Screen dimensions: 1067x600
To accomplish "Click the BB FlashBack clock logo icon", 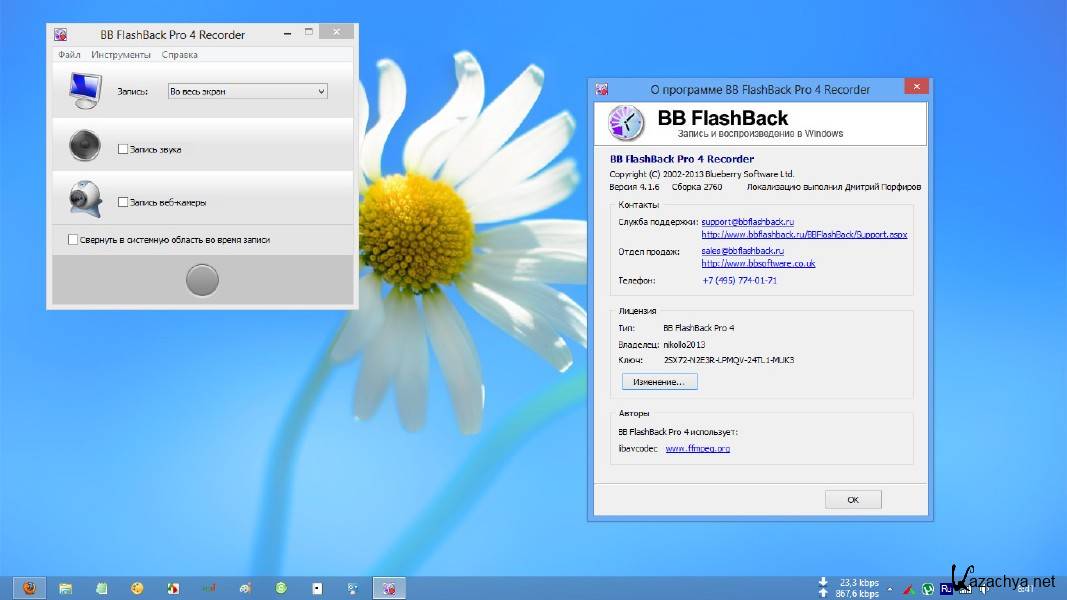I will [626, 124].
